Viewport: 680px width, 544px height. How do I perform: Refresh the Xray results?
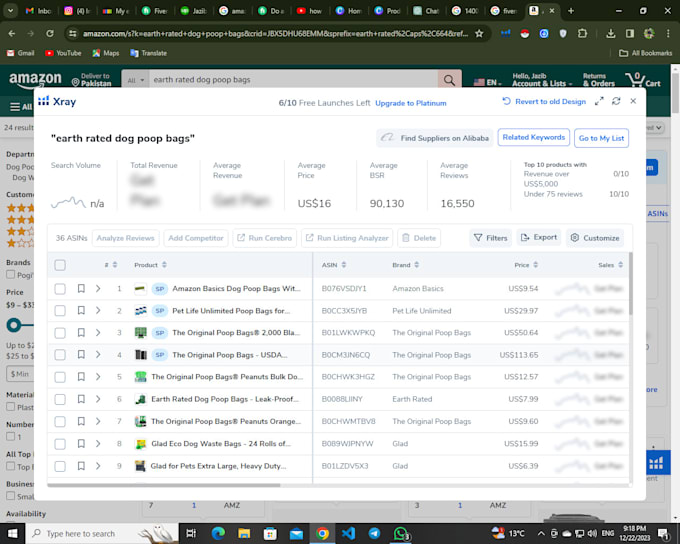point(616,101)
